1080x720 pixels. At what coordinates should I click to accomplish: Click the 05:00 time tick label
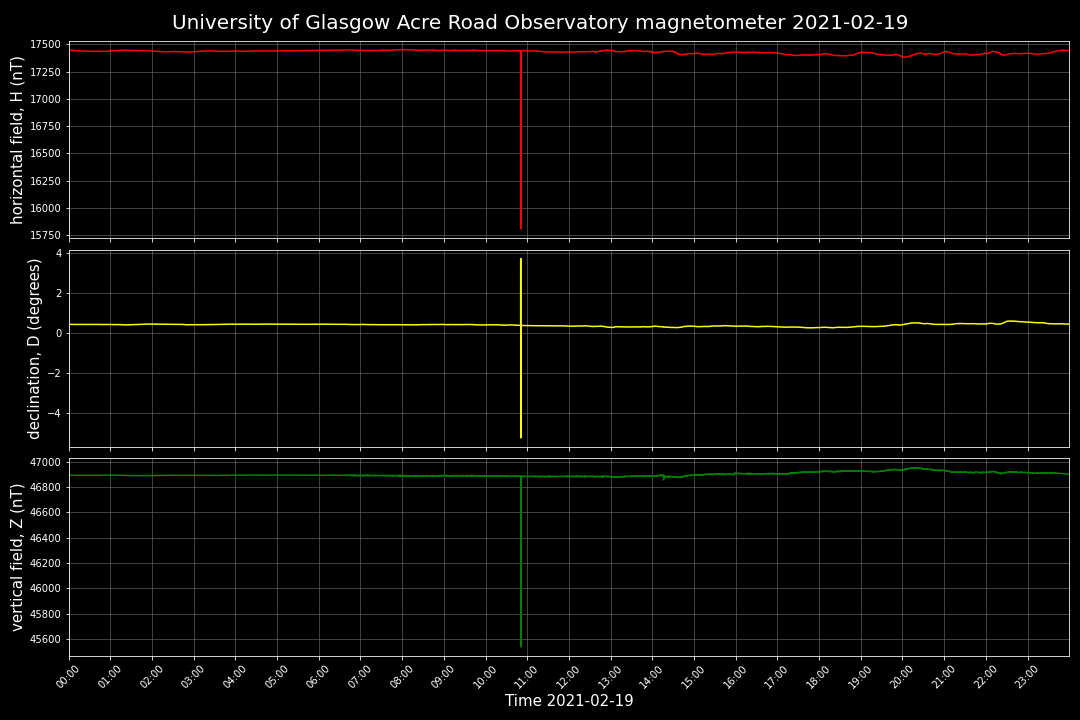276,678
